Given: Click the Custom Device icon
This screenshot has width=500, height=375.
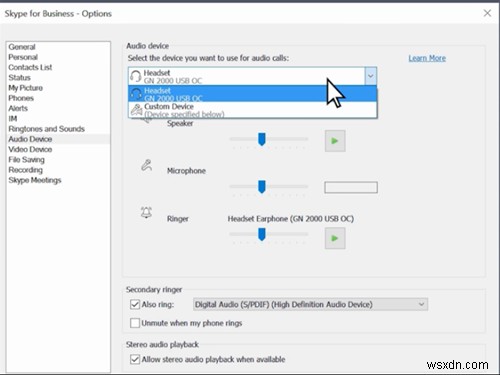Looking at the screenshot, I should point(136,109).
